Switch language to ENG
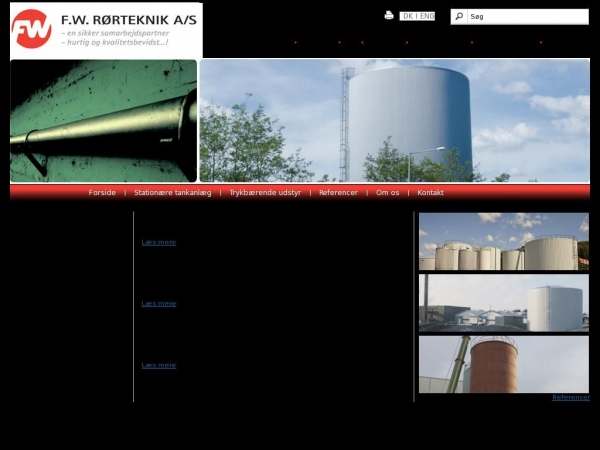The height and width of the screenshot is (450, 600). [426, 16]
